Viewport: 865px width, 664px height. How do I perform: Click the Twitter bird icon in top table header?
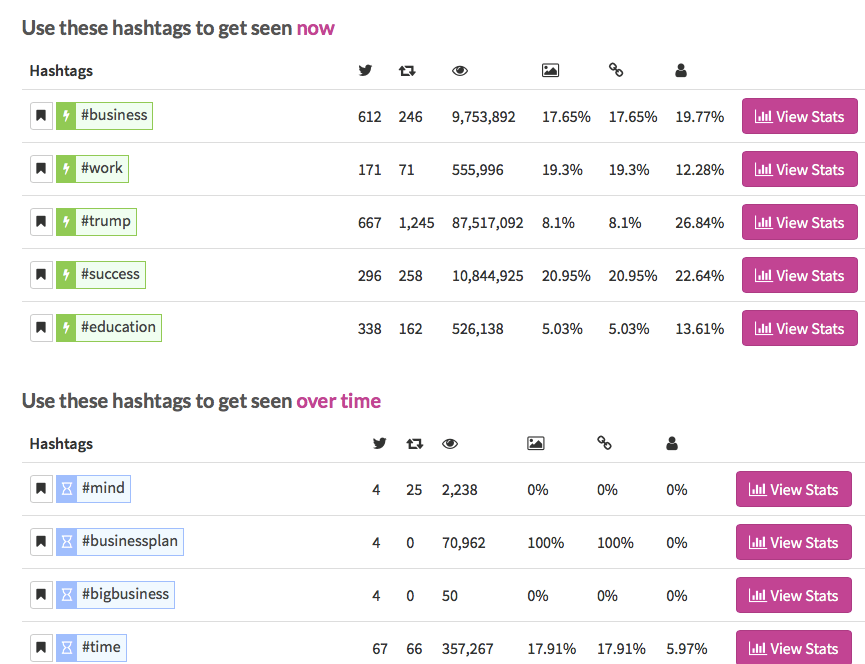coord(365,71)
